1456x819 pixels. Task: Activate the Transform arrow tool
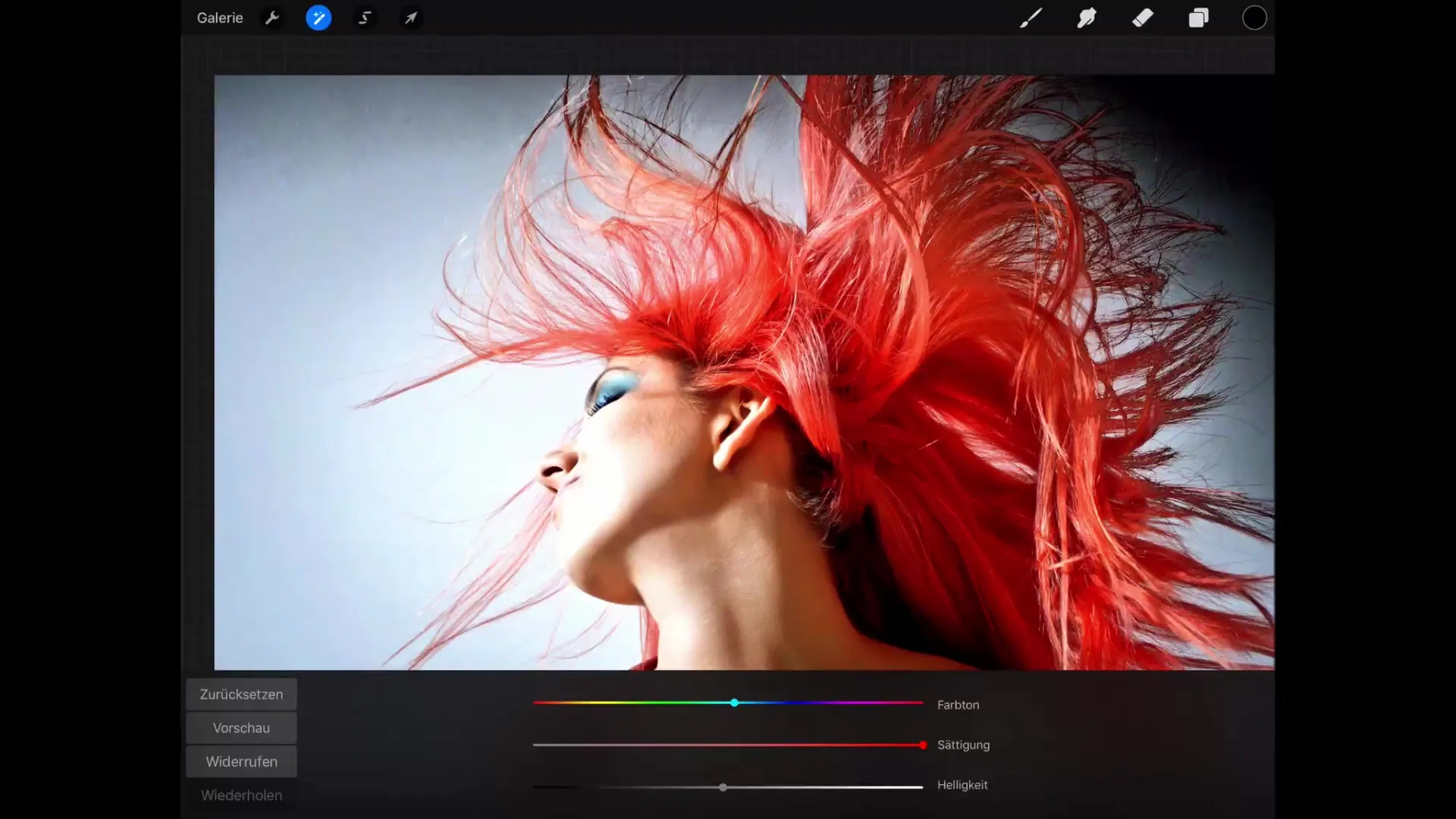411,17
